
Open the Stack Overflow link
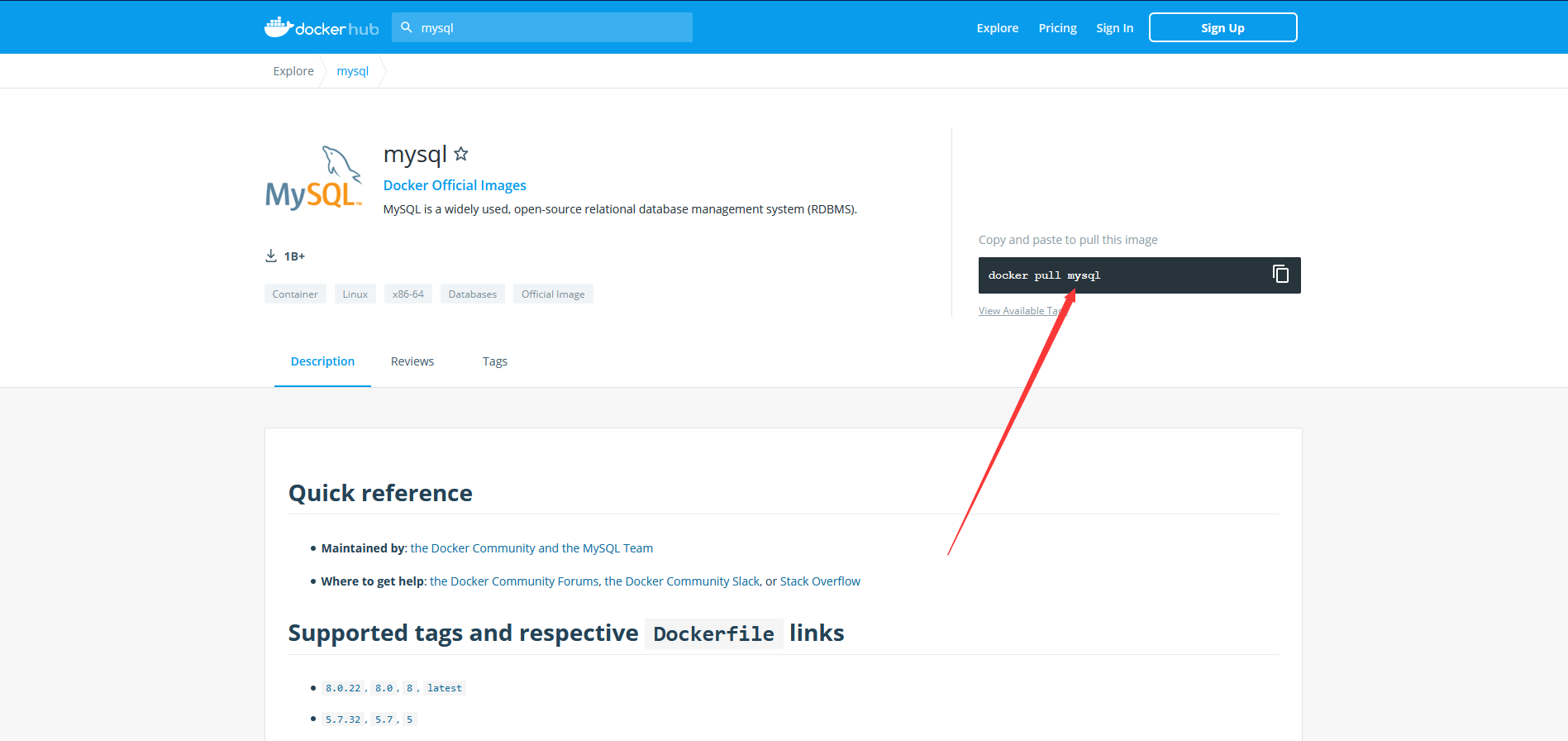820,581
